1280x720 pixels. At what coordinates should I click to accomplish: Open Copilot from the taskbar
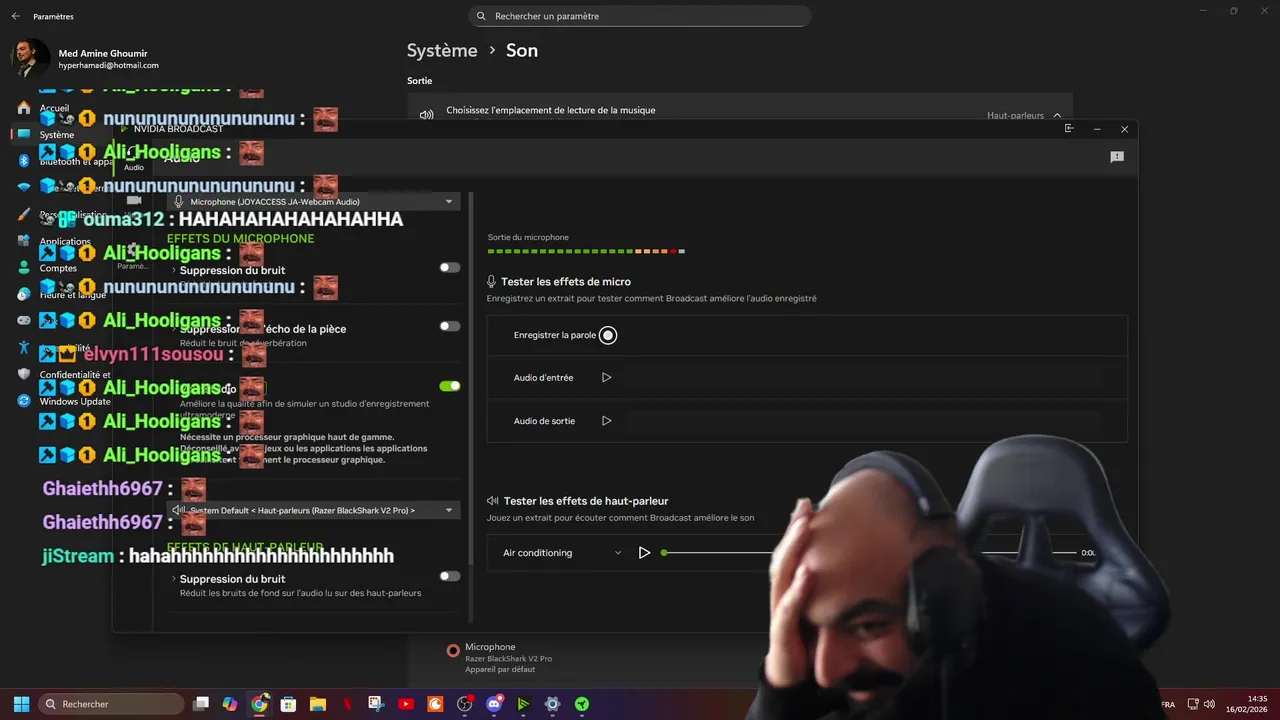pos(230,704)
